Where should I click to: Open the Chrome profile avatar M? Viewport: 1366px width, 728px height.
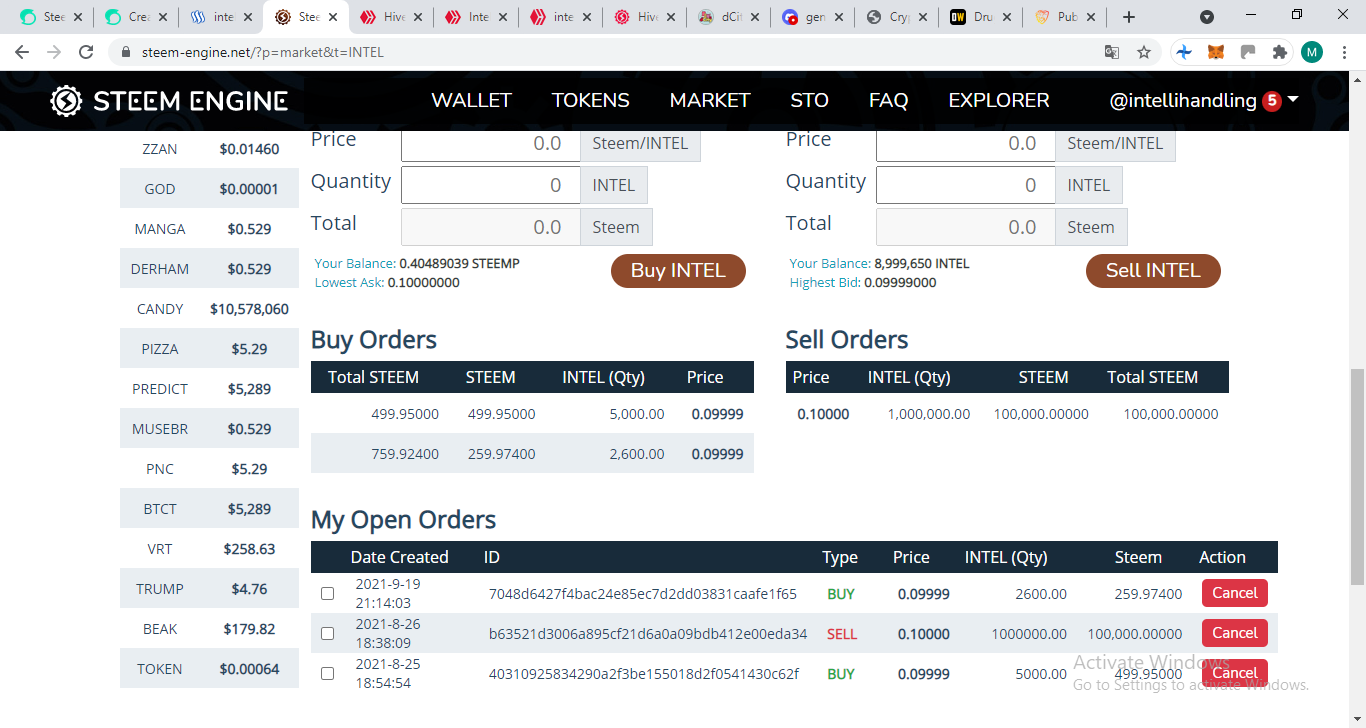tap(1312, 52)
